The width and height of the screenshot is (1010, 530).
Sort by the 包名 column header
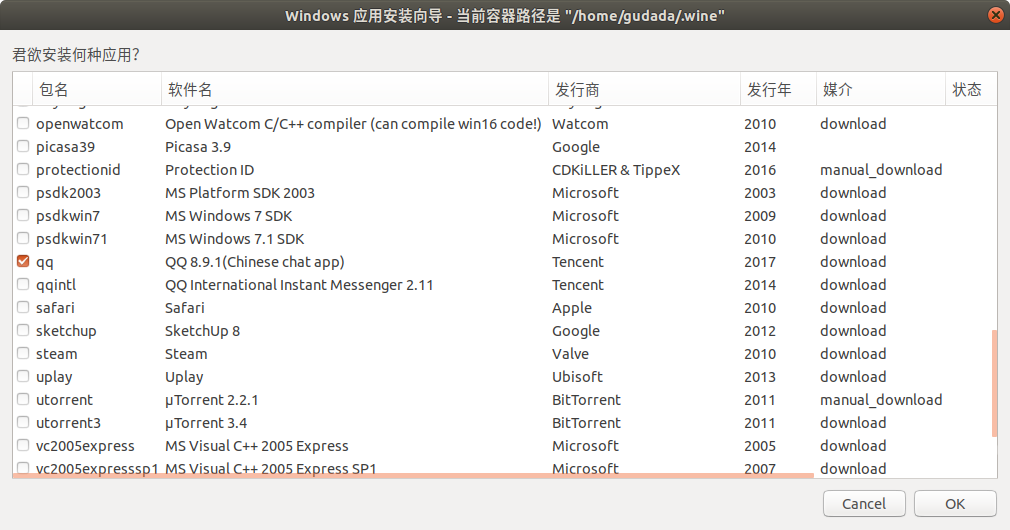[97, 89]
